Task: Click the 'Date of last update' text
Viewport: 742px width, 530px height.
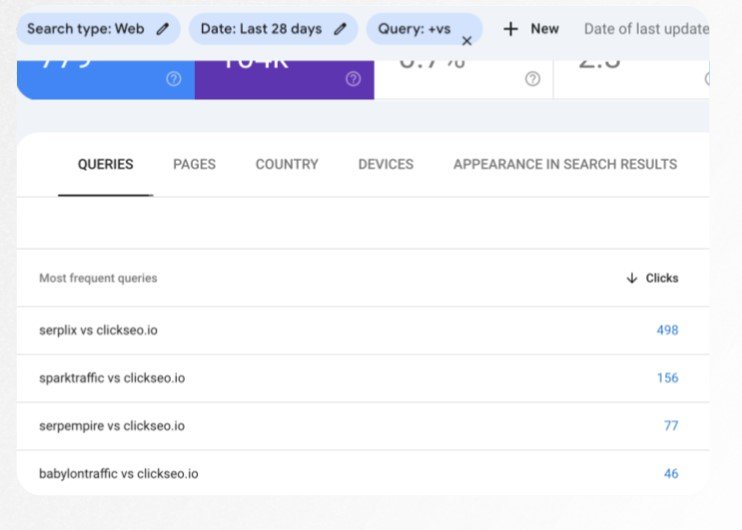Action: (646, 29)
